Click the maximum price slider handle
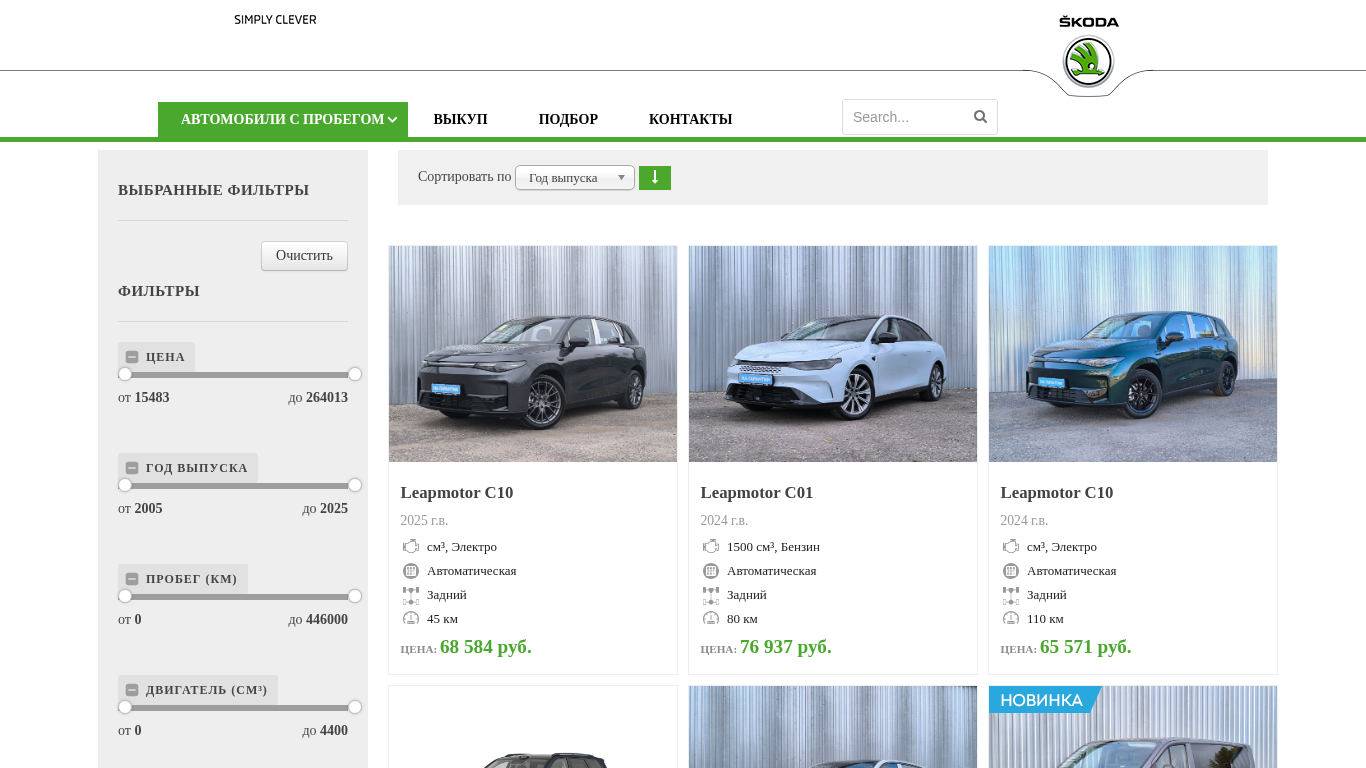 coord(355,374)
